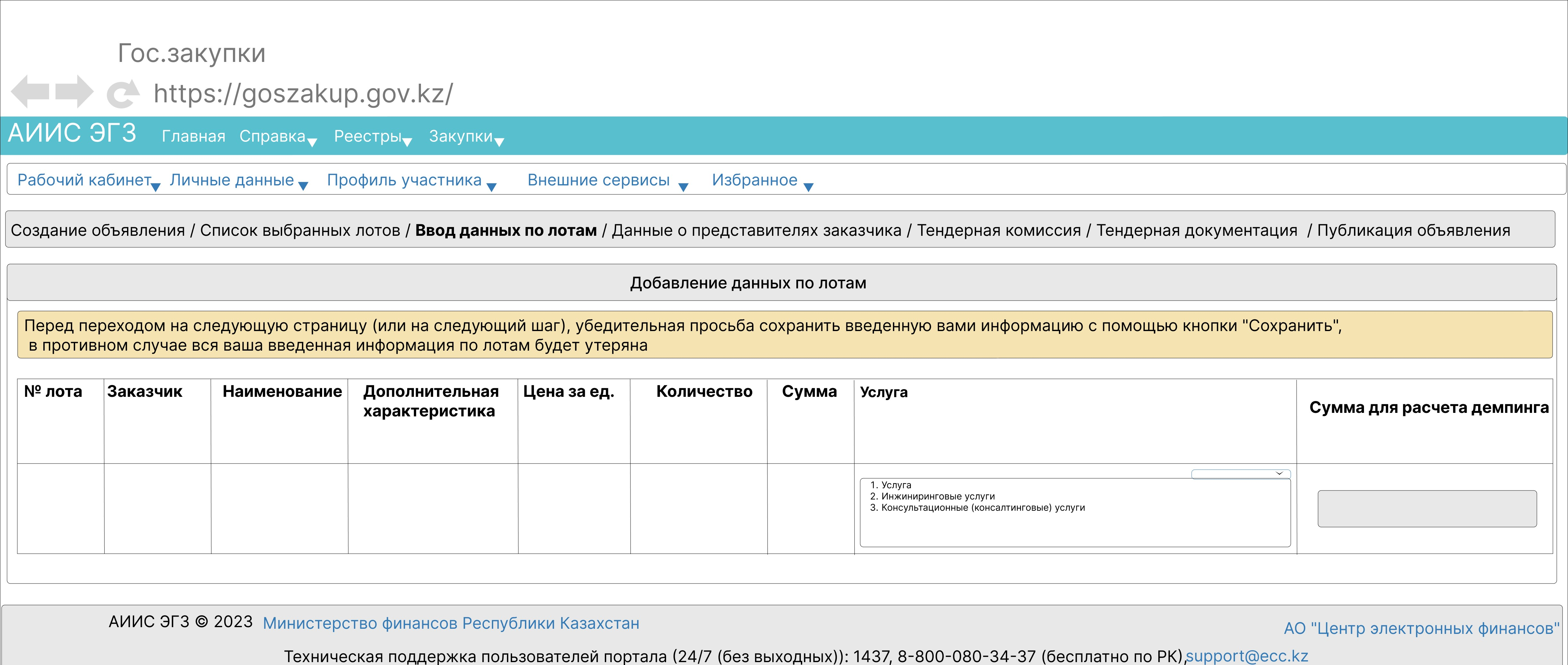Open the Справка menu

[272, 136]
